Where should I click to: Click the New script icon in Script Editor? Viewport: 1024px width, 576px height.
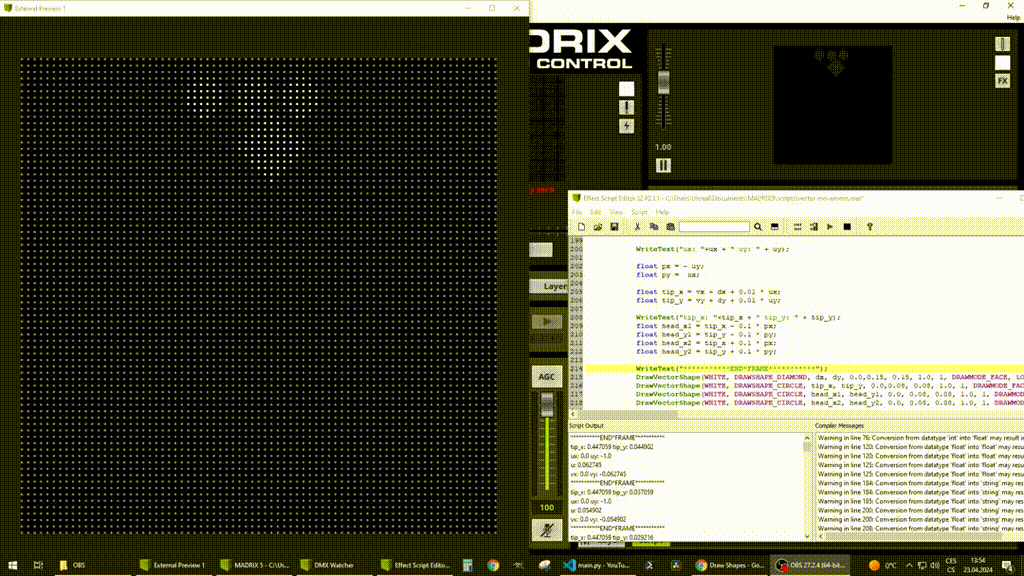pos(582,227)
